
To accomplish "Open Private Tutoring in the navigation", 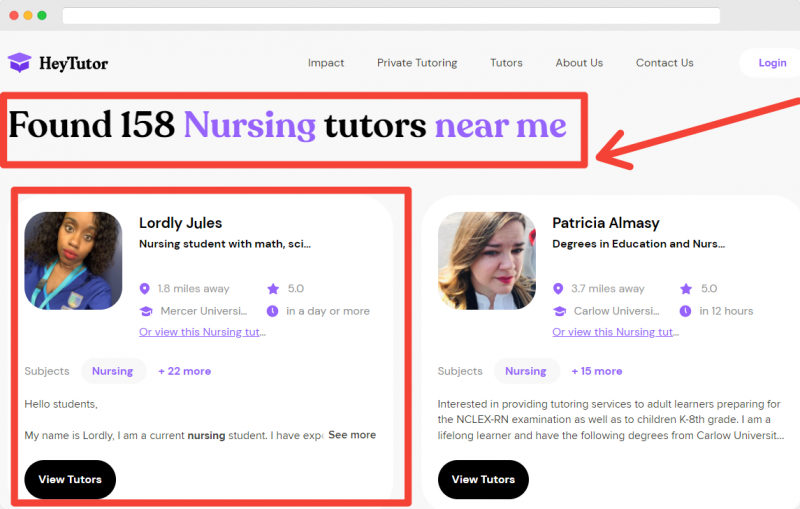I will (x=417, y=63).
